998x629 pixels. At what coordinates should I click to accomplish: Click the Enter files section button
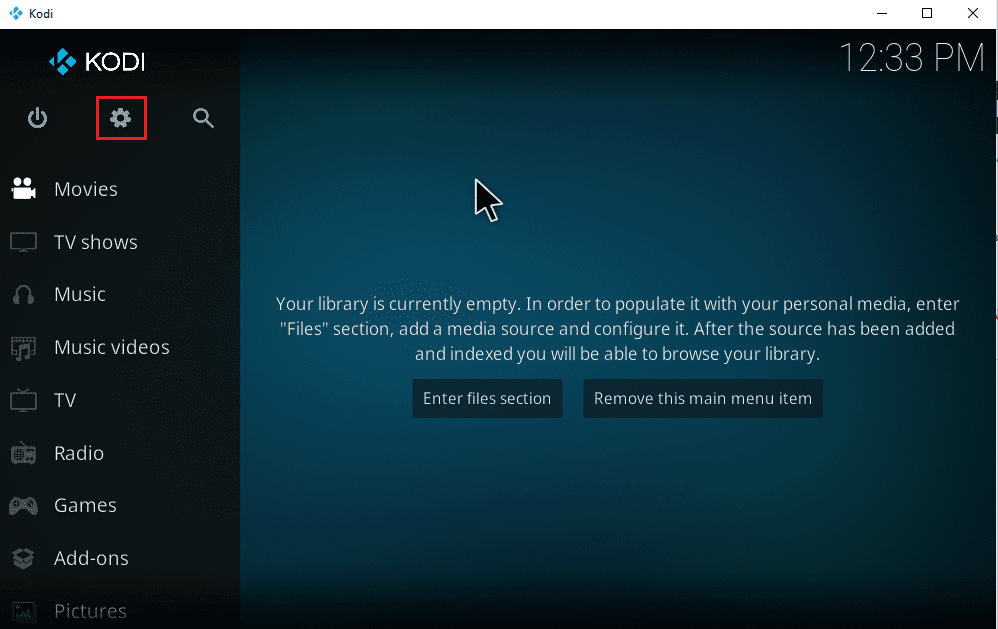pyautogui.click(x=487, y=398)
